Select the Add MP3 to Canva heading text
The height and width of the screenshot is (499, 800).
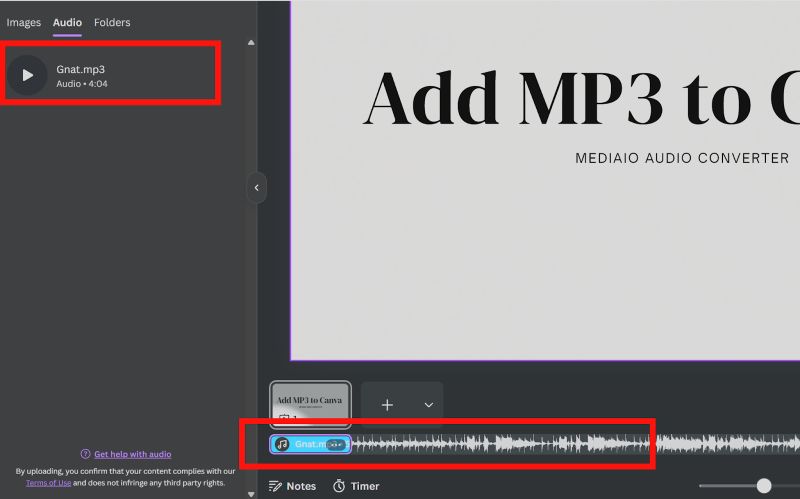pos(581,98)
